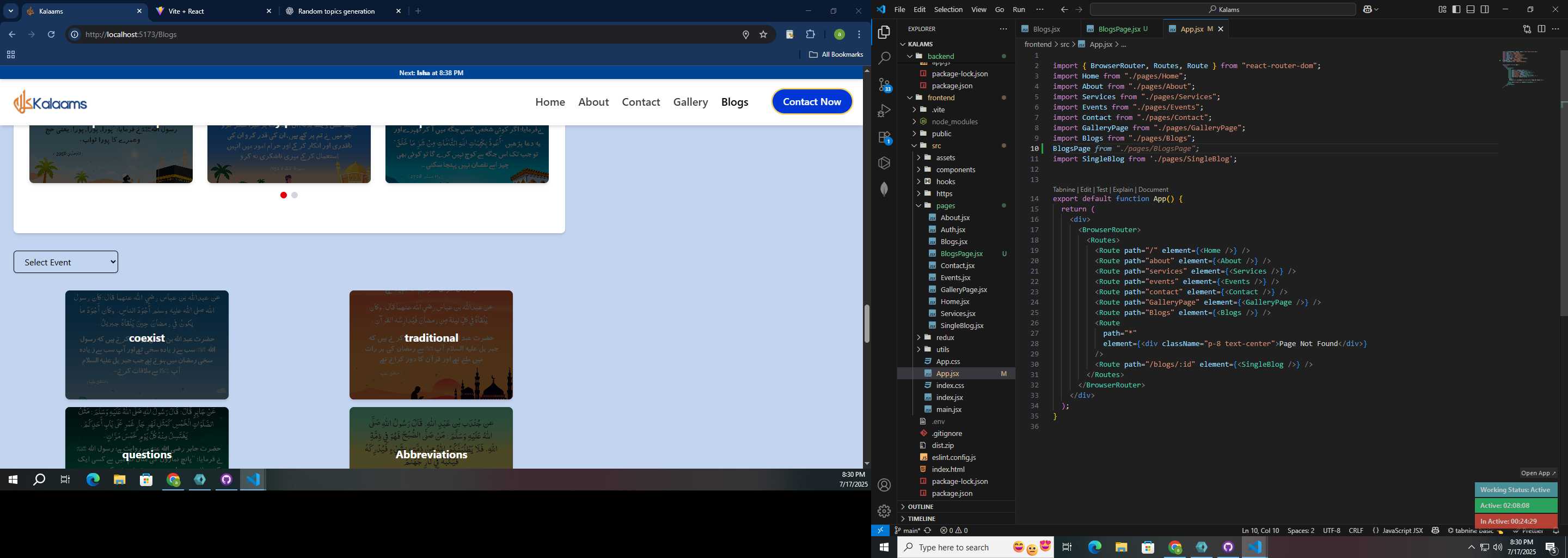The image size is (1568, 558).
Task: Toggle VS Code Primary Side Bar visibility
Action: [1456, 9]
